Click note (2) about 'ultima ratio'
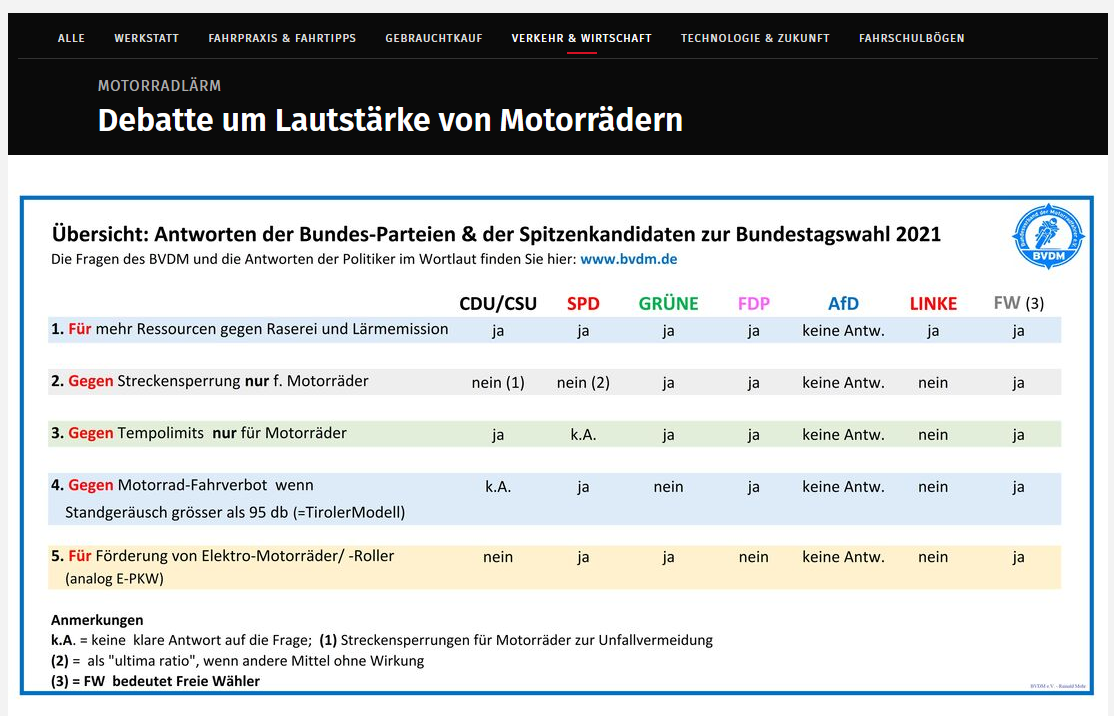Viewport: 1114px width, 716px height. pos(237,661)
